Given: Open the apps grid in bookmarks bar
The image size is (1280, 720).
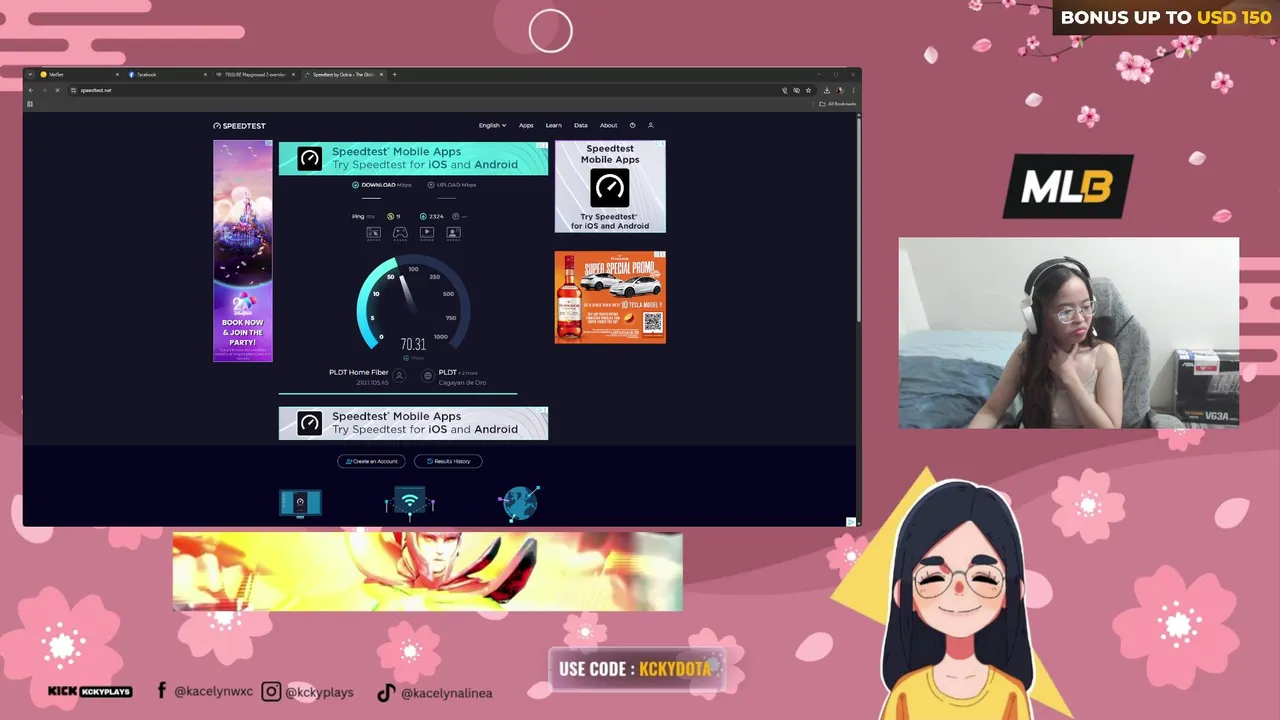Looking at the screenshot, I should (x=30, y=104).
